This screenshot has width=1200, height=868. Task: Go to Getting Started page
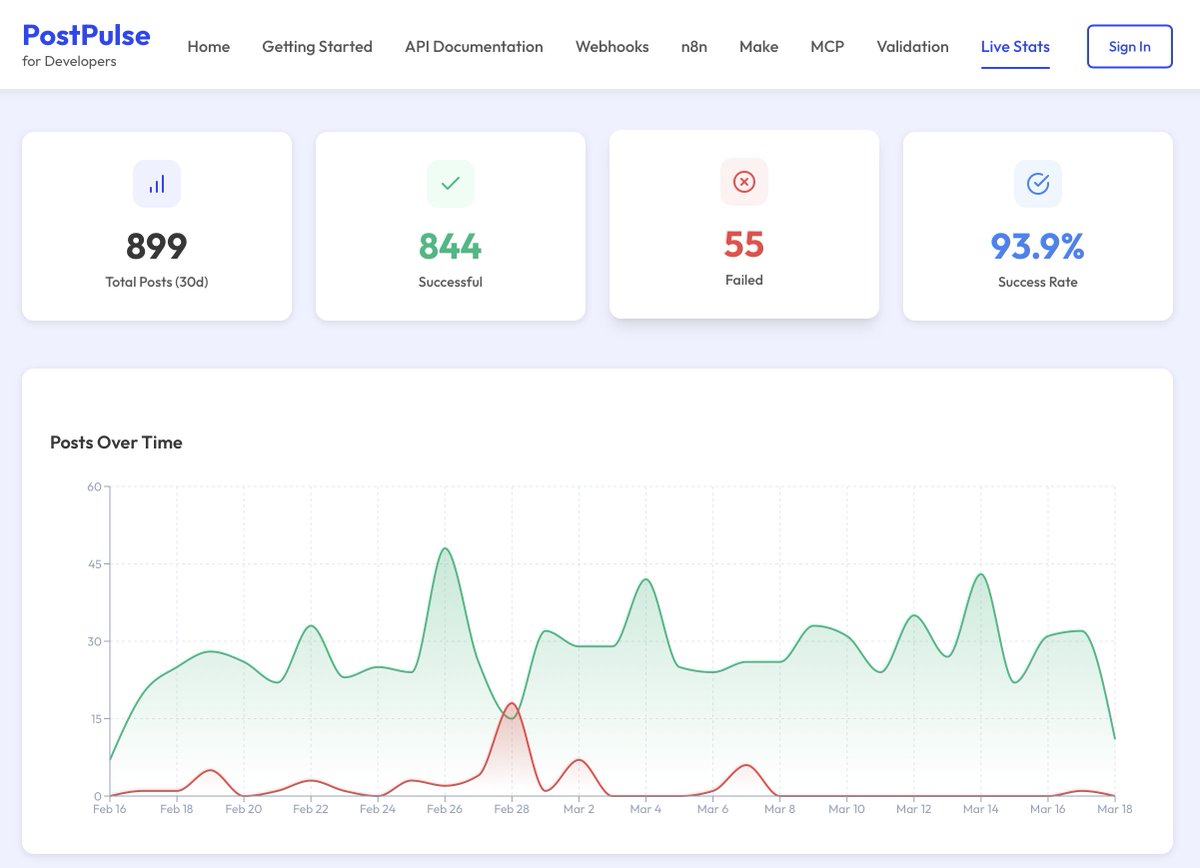317,46
